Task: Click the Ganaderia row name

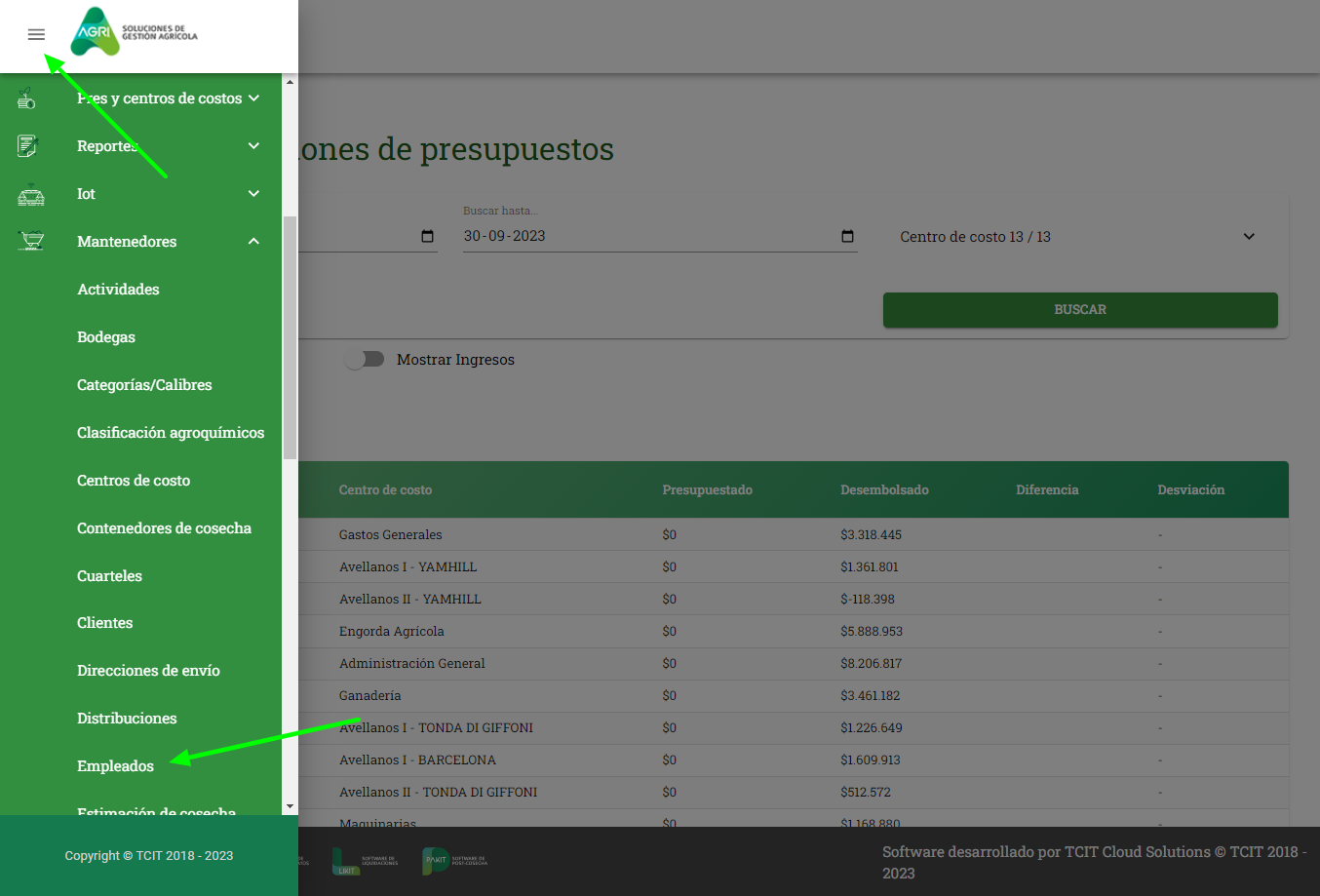Action: [x=369, y=696]
